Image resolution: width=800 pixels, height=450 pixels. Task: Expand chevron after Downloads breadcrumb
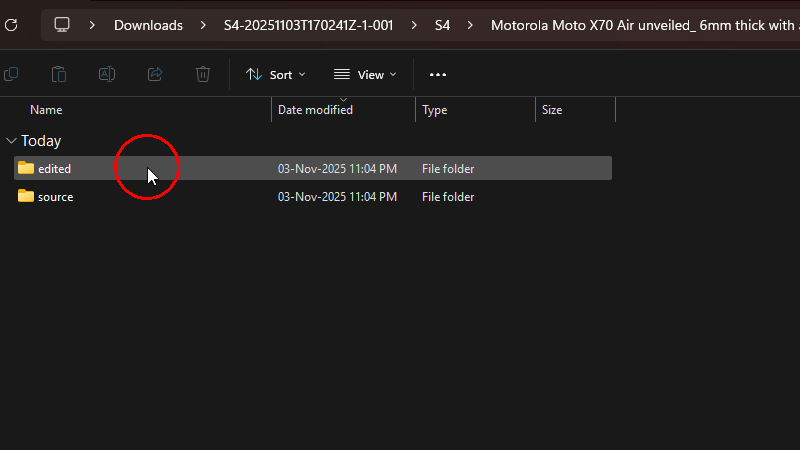pos(203,25)
